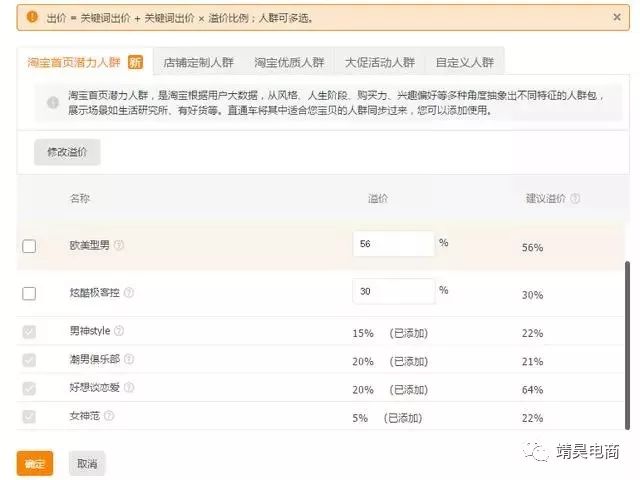Click the disabled checkbox for 潮男俱乐部
This screenshot has width=640, height=480.
[x=29, y=360]
